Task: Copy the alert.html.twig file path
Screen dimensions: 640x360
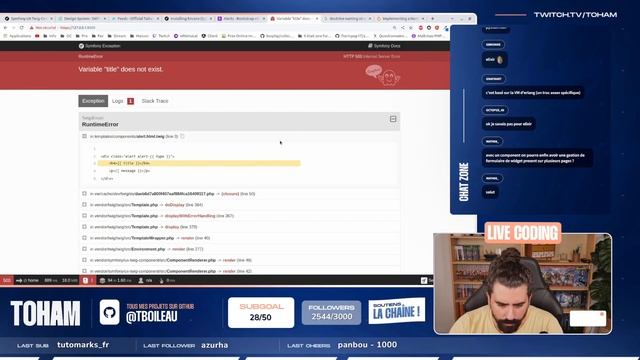Action: click(x=182, y=136)
